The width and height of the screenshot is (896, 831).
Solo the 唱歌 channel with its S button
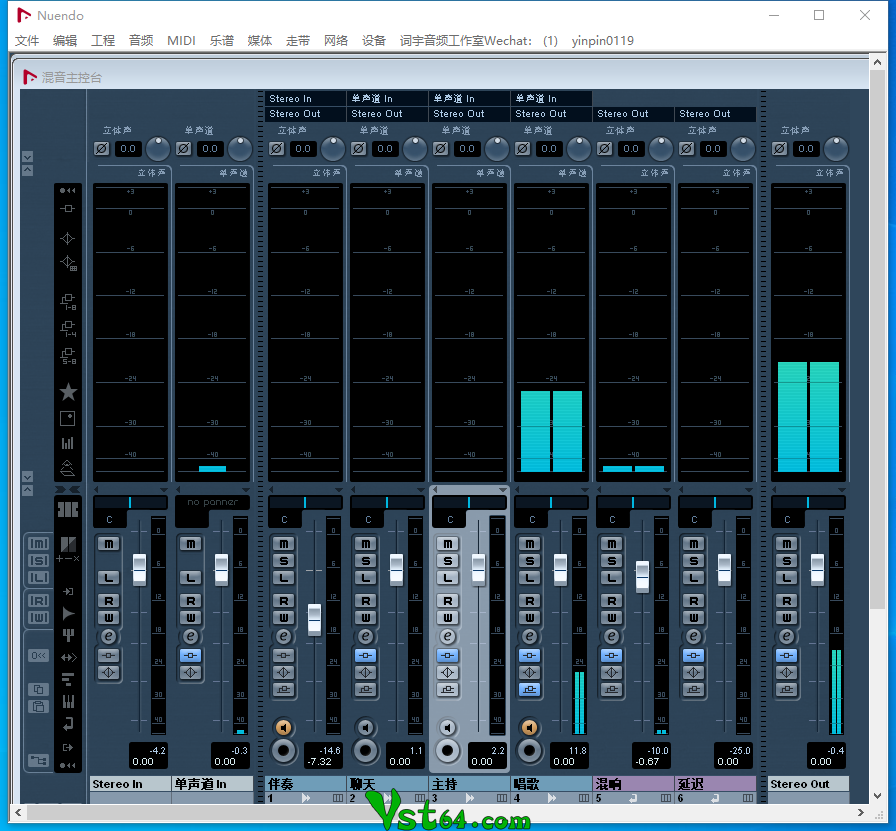(530, 561)
